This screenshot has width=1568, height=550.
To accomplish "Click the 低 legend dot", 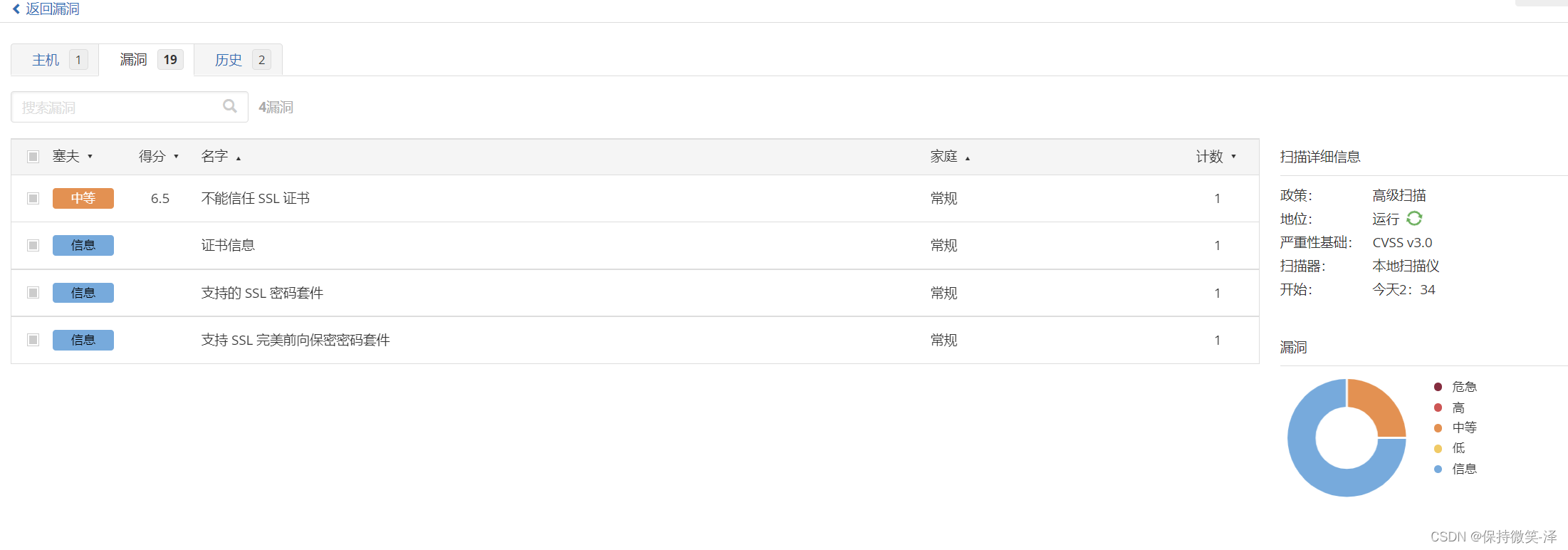I will 1438,448.
